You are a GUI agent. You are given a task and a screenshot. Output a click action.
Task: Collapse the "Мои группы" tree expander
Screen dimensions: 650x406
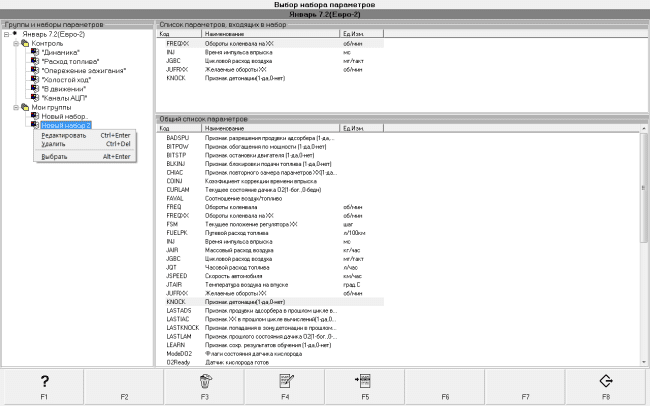[15, 107]
